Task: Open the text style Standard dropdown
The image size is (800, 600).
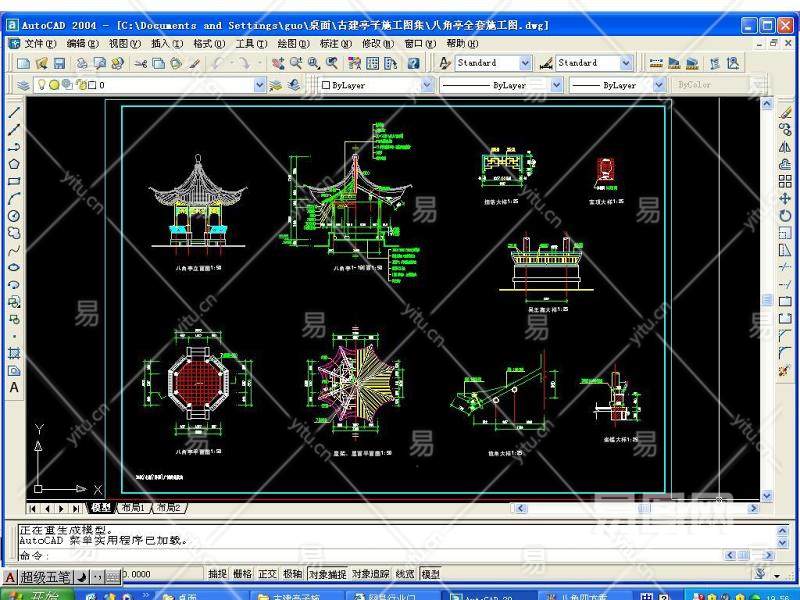Action: 526,63
